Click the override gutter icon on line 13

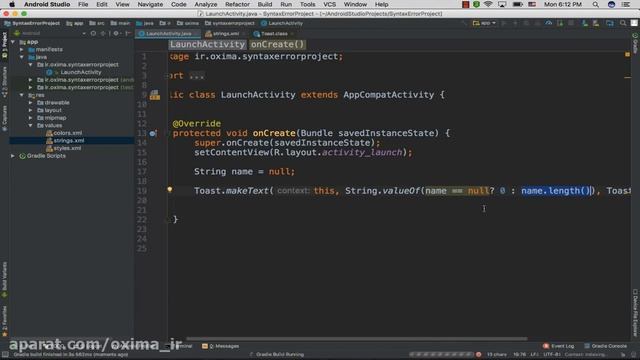pyautogui.click(x=153, y=133)
